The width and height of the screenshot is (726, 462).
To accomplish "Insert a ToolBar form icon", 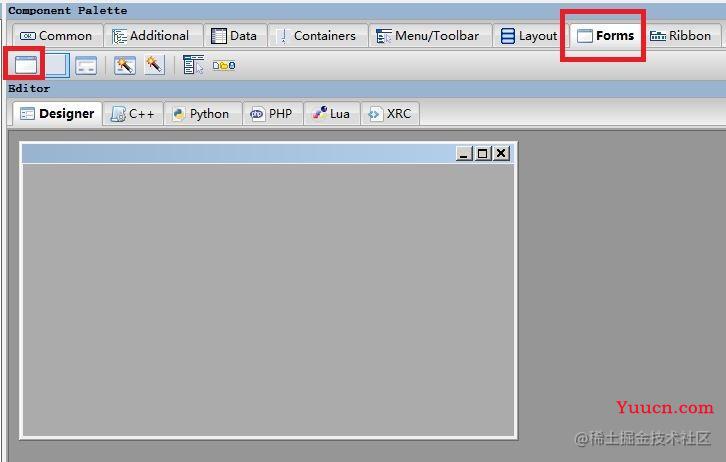I will tap(224, 65).
